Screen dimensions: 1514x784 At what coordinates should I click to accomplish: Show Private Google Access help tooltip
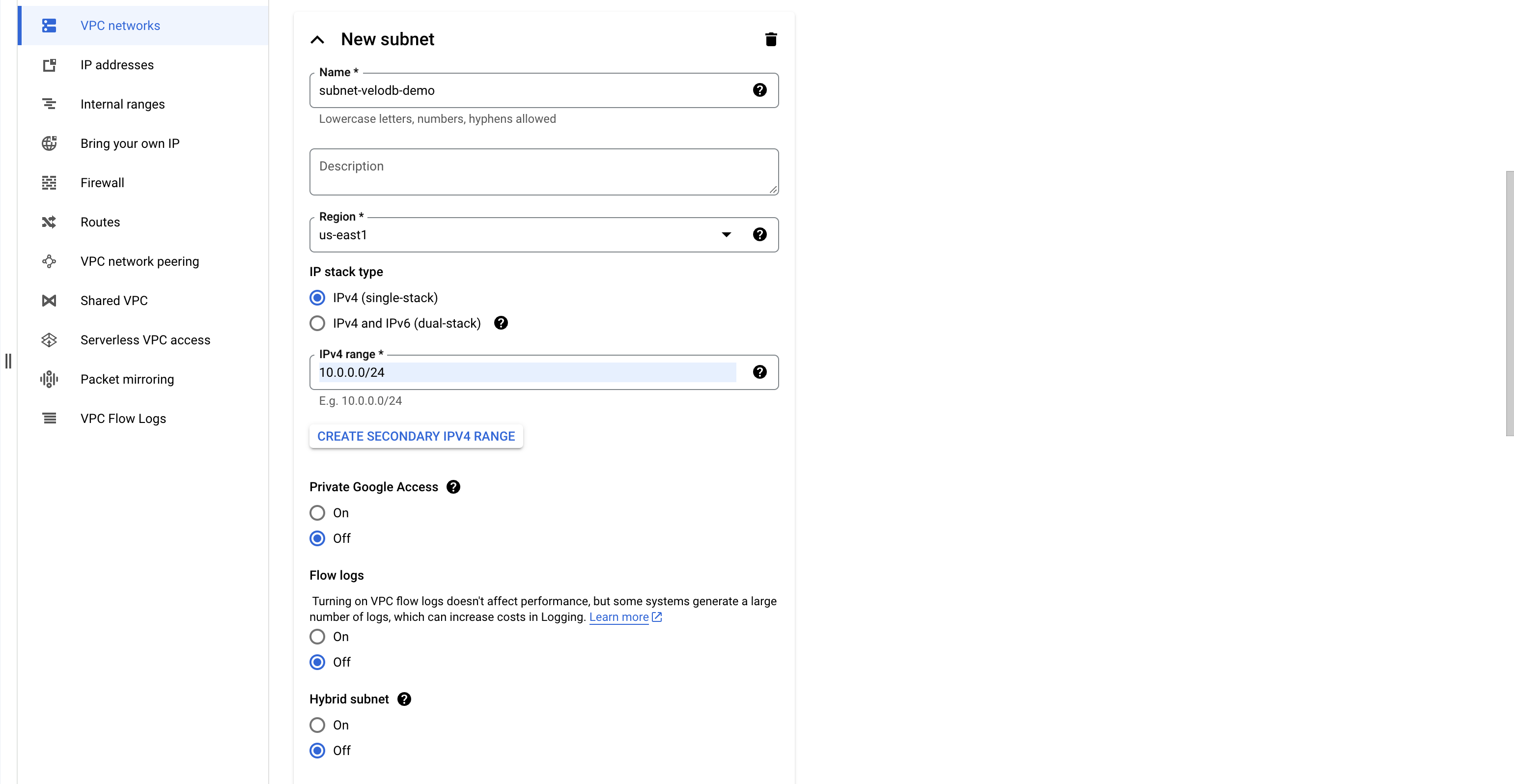(x=453, y=487)
